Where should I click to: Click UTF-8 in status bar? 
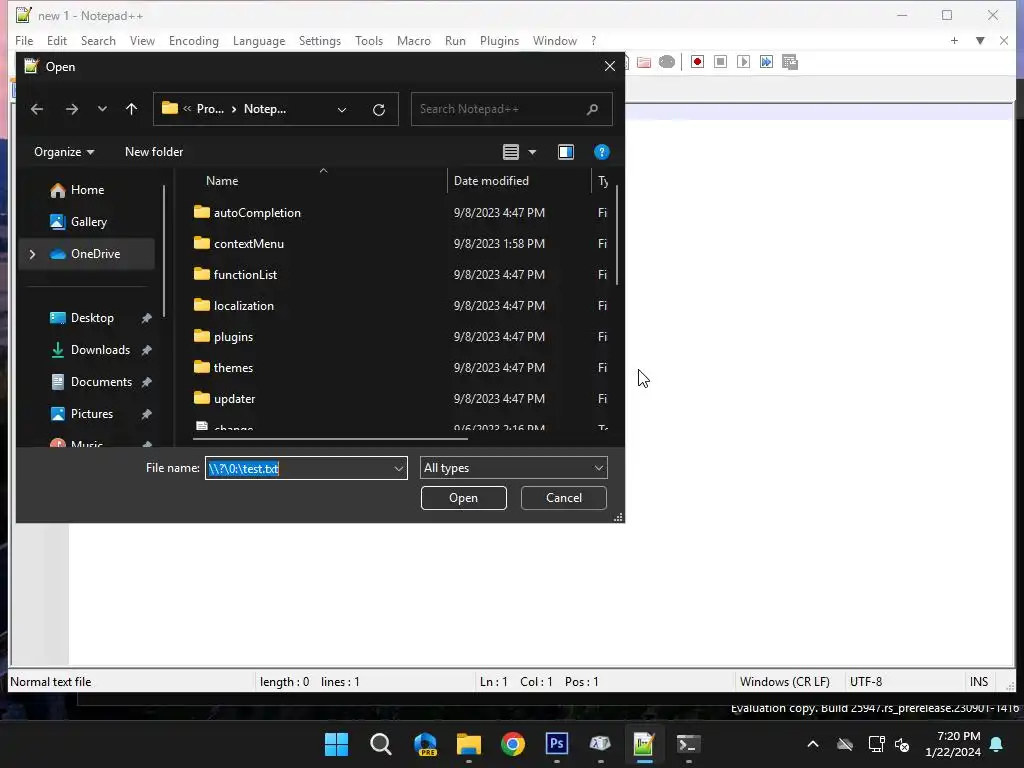tap(866, 682)
